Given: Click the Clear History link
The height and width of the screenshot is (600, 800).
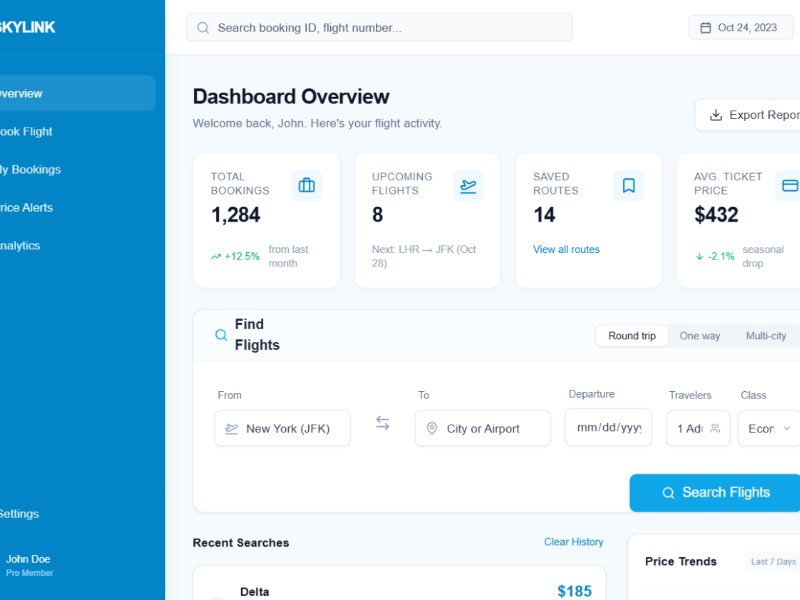Looking at the screenshot, I should pyautogui.click(x=573, y=541).
